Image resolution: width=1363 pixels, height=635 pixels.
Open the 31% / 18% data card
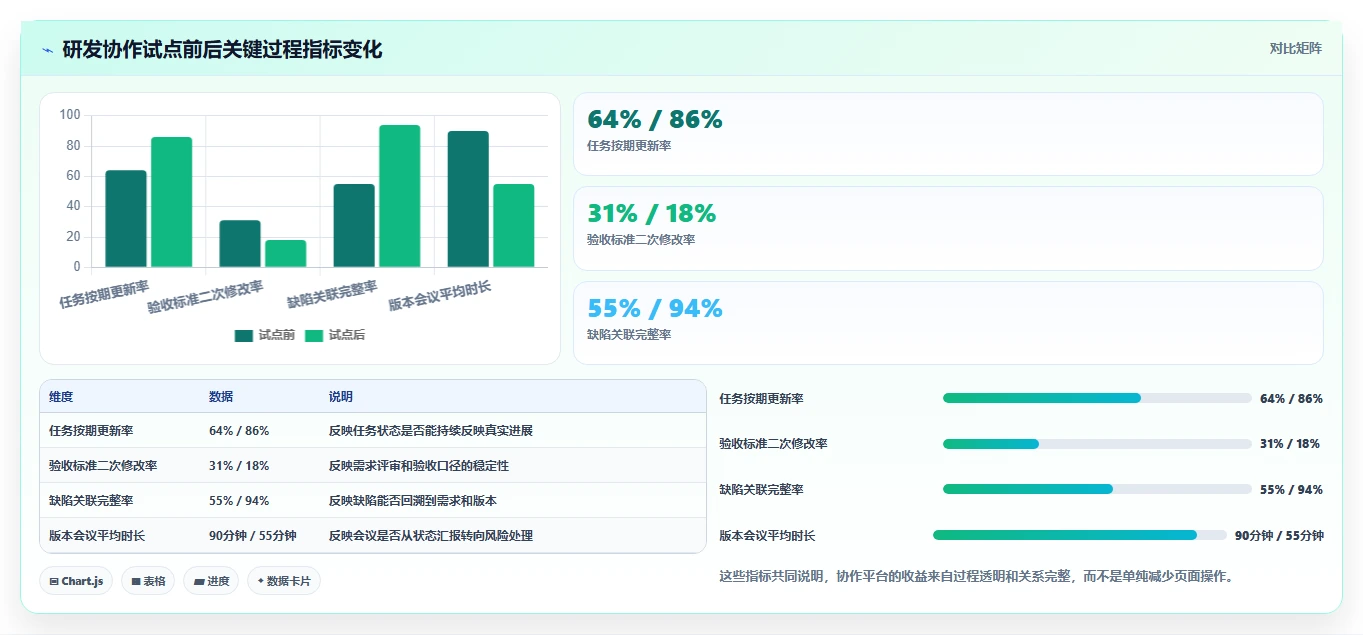coord(948,228)
